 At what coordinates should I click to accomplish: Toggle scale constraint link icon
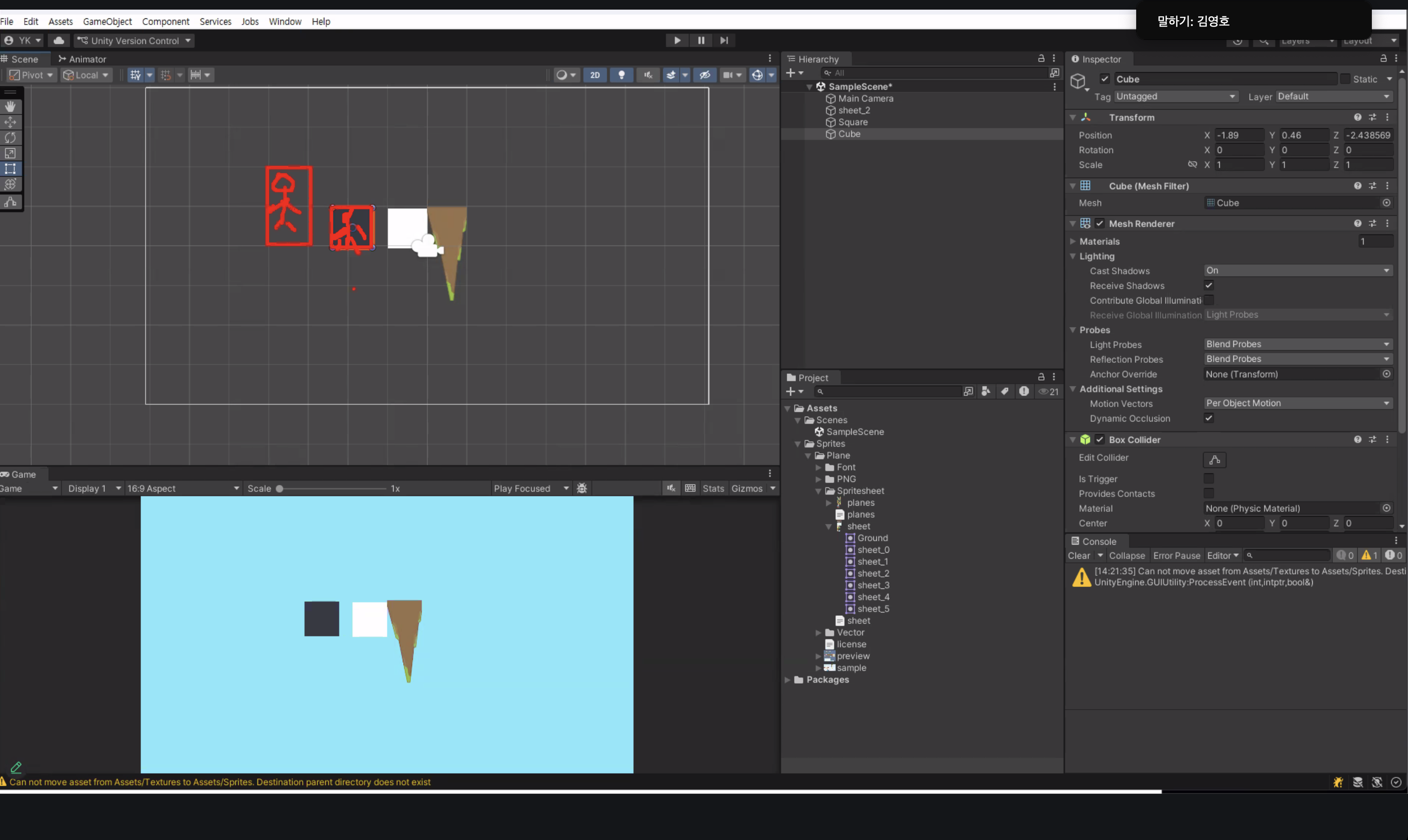(1192, 165)
